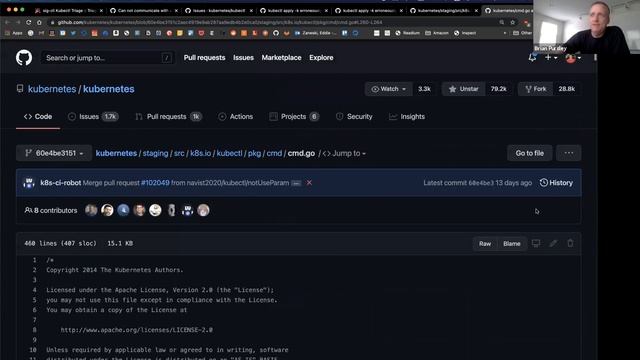This screenshot has height=360, width=640.
Task: Expand the commit message ellipsis
Action: pos(296,183)
